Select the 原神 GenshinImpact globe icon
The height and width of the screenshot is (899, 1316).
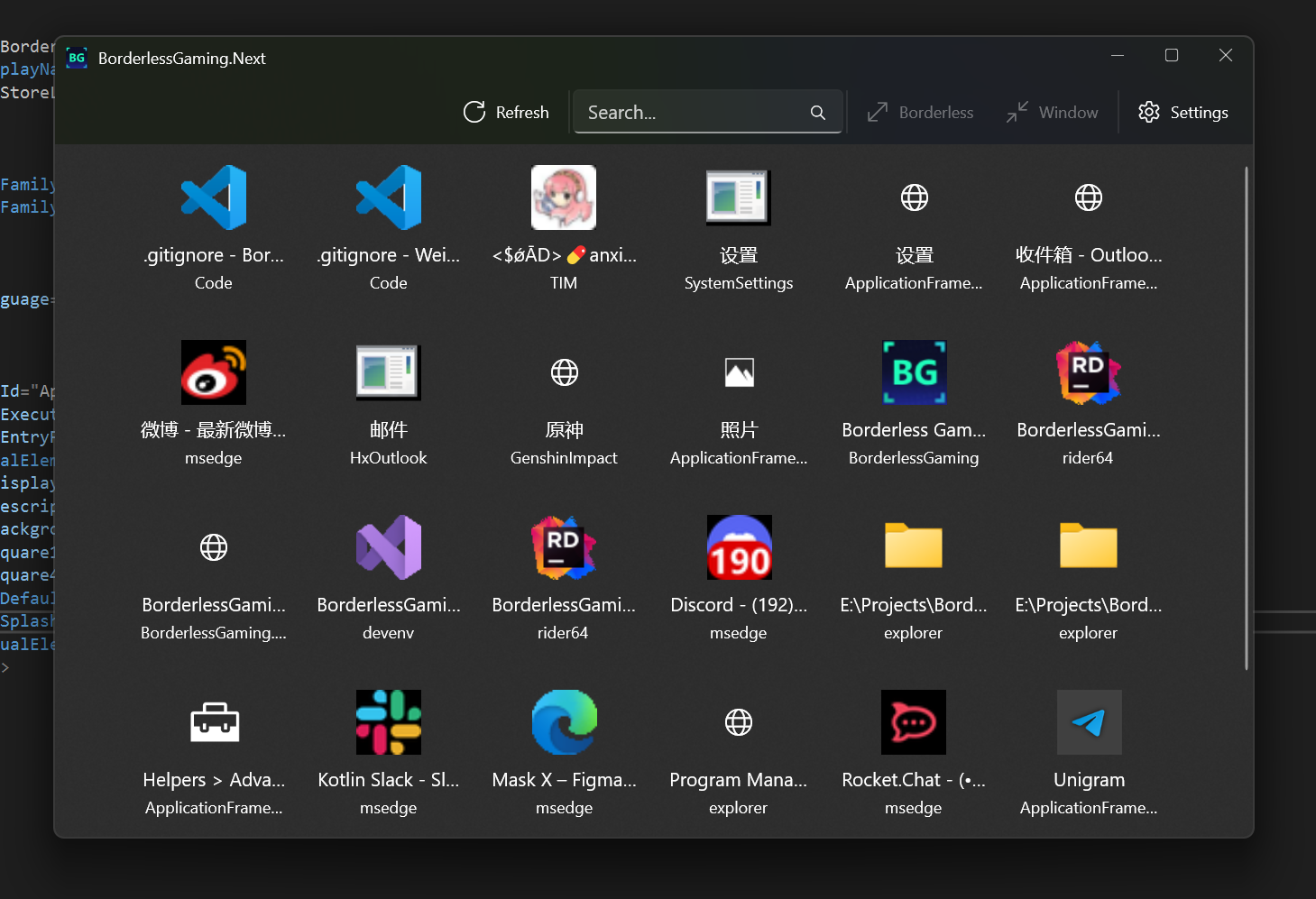click(565, 372)
